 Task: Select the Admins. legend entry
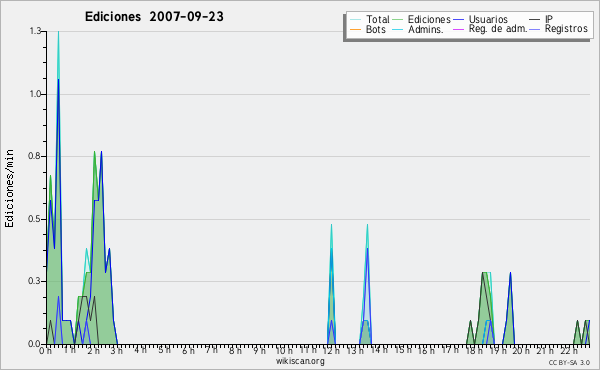click(x=418, y=29)
